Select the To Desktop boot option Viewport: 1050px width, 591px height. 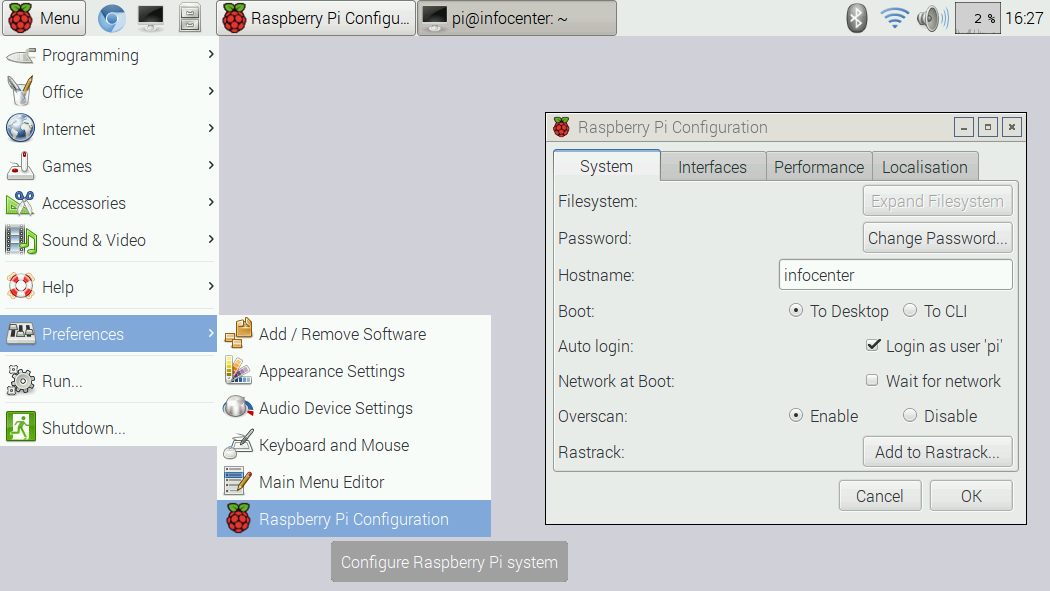tap(796, 311)
